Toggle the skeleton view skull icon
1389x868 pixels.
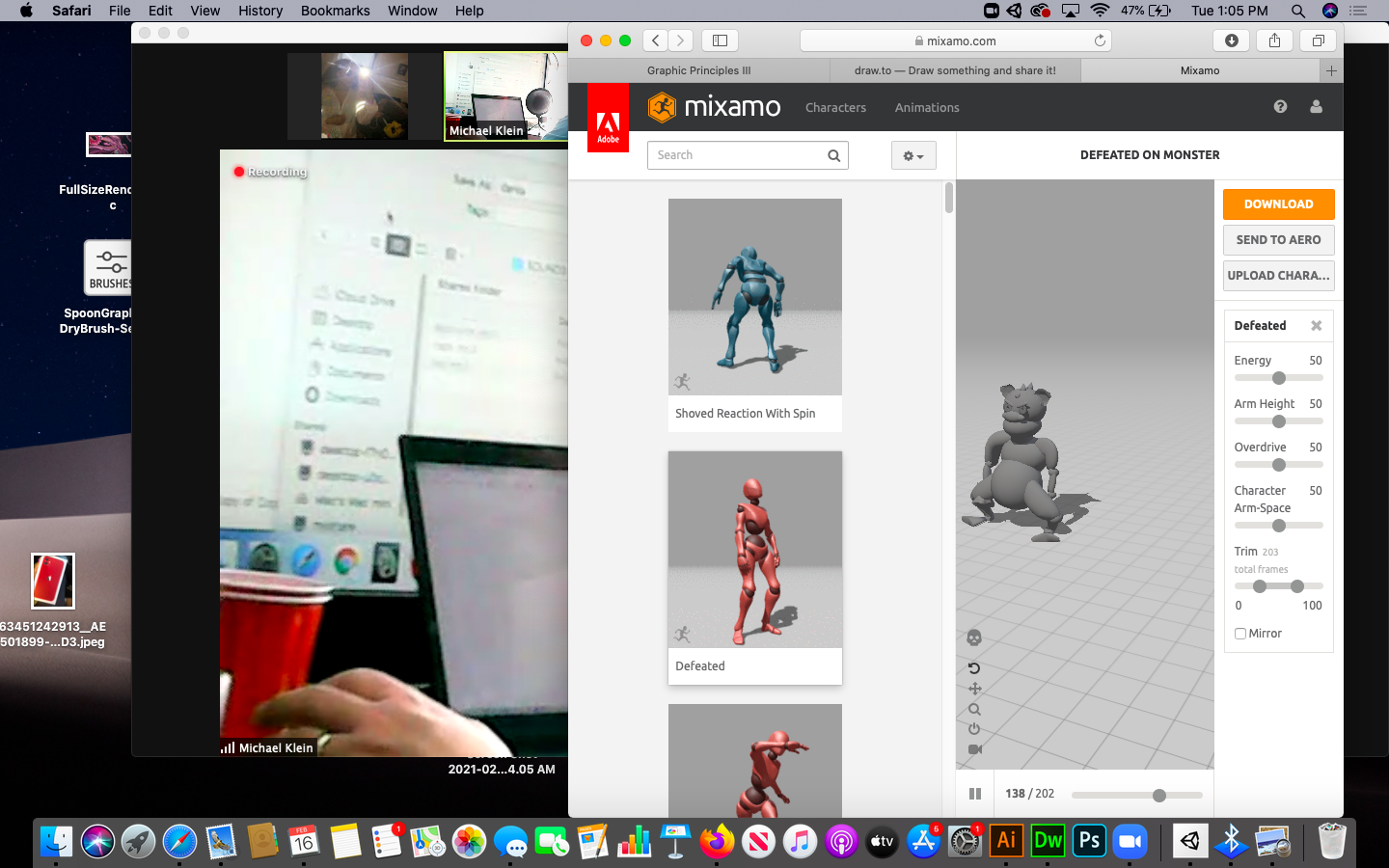coord(974,637)
